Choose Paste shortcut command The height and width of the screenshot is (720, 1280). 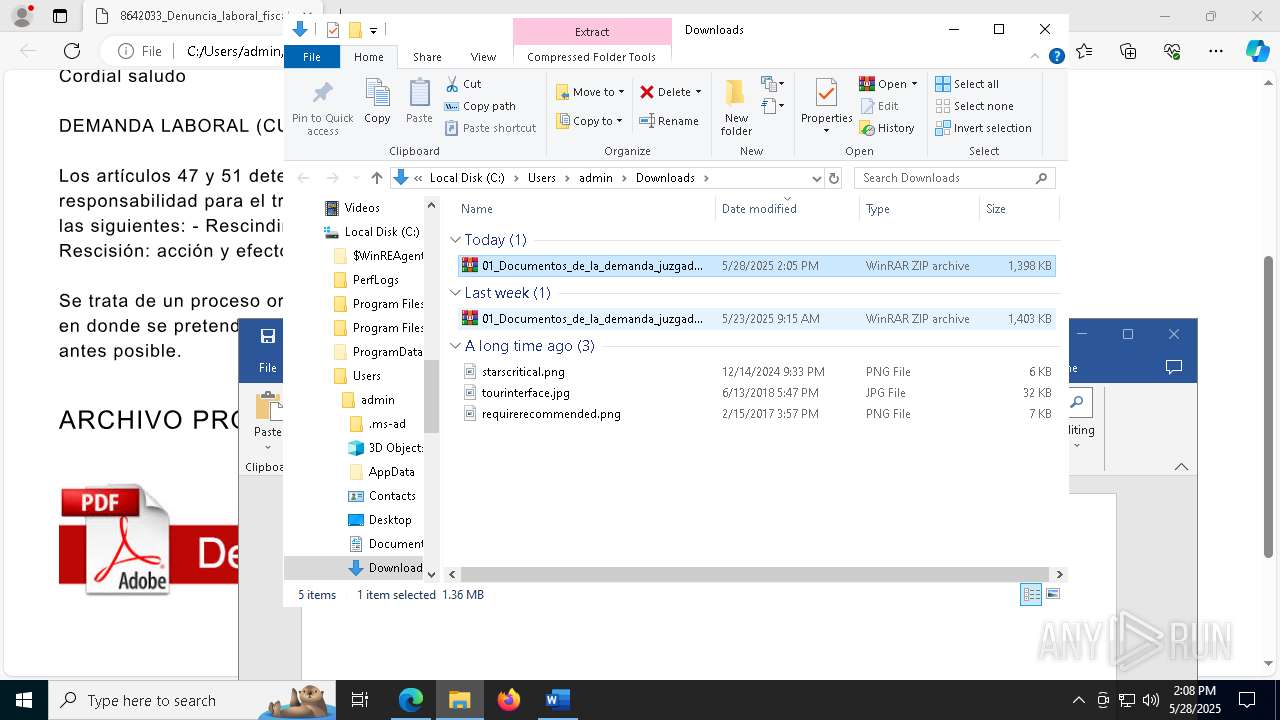pos(490,128)
